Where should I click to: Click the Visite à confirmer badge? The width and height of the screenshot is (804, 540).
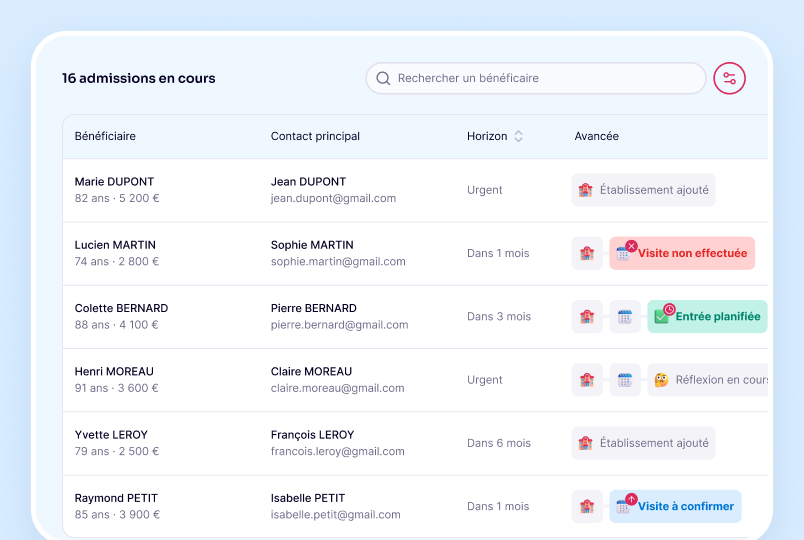coord(675,507)
